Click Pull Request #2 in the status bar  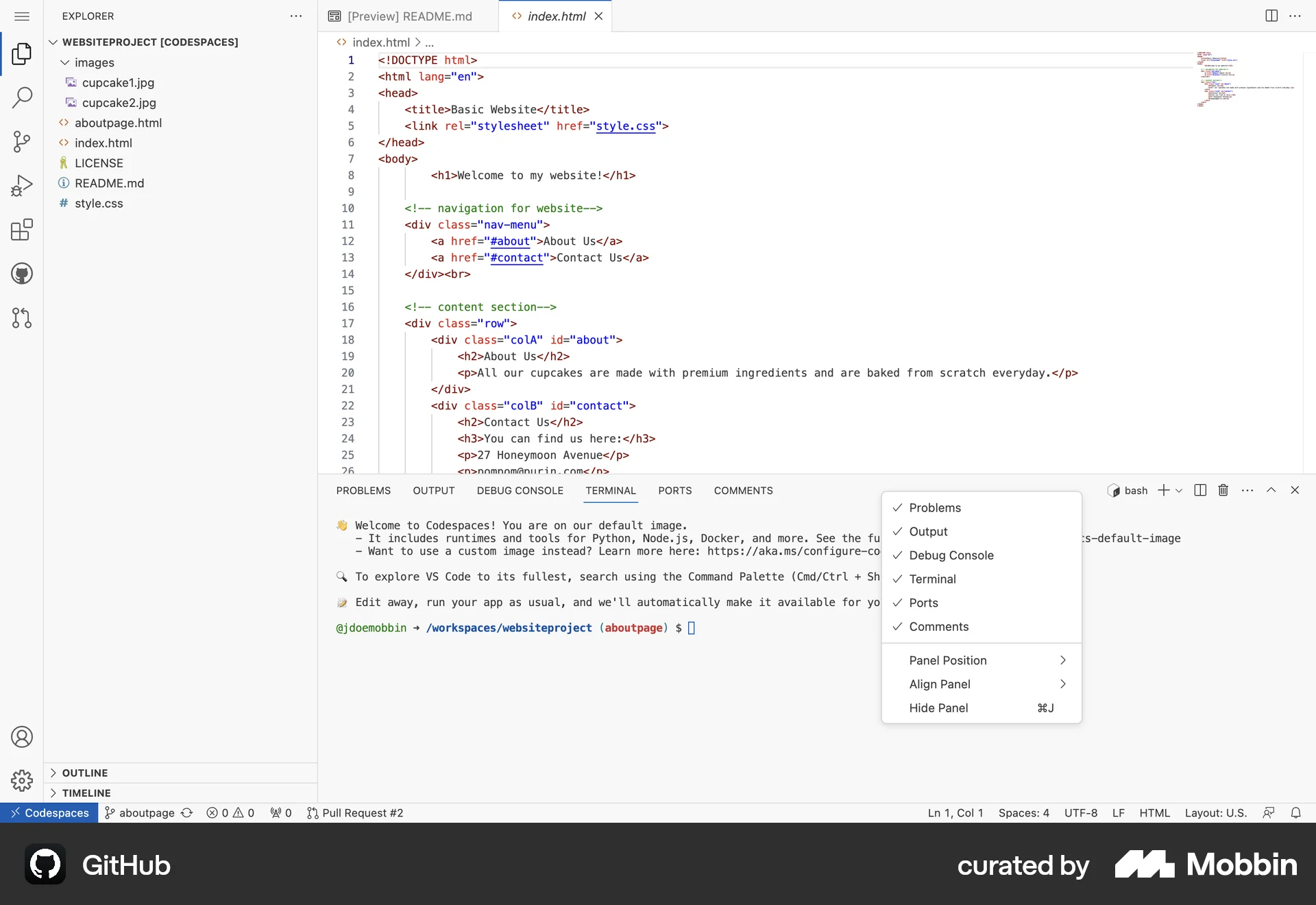pyautogui.click(x=355, y=813)
